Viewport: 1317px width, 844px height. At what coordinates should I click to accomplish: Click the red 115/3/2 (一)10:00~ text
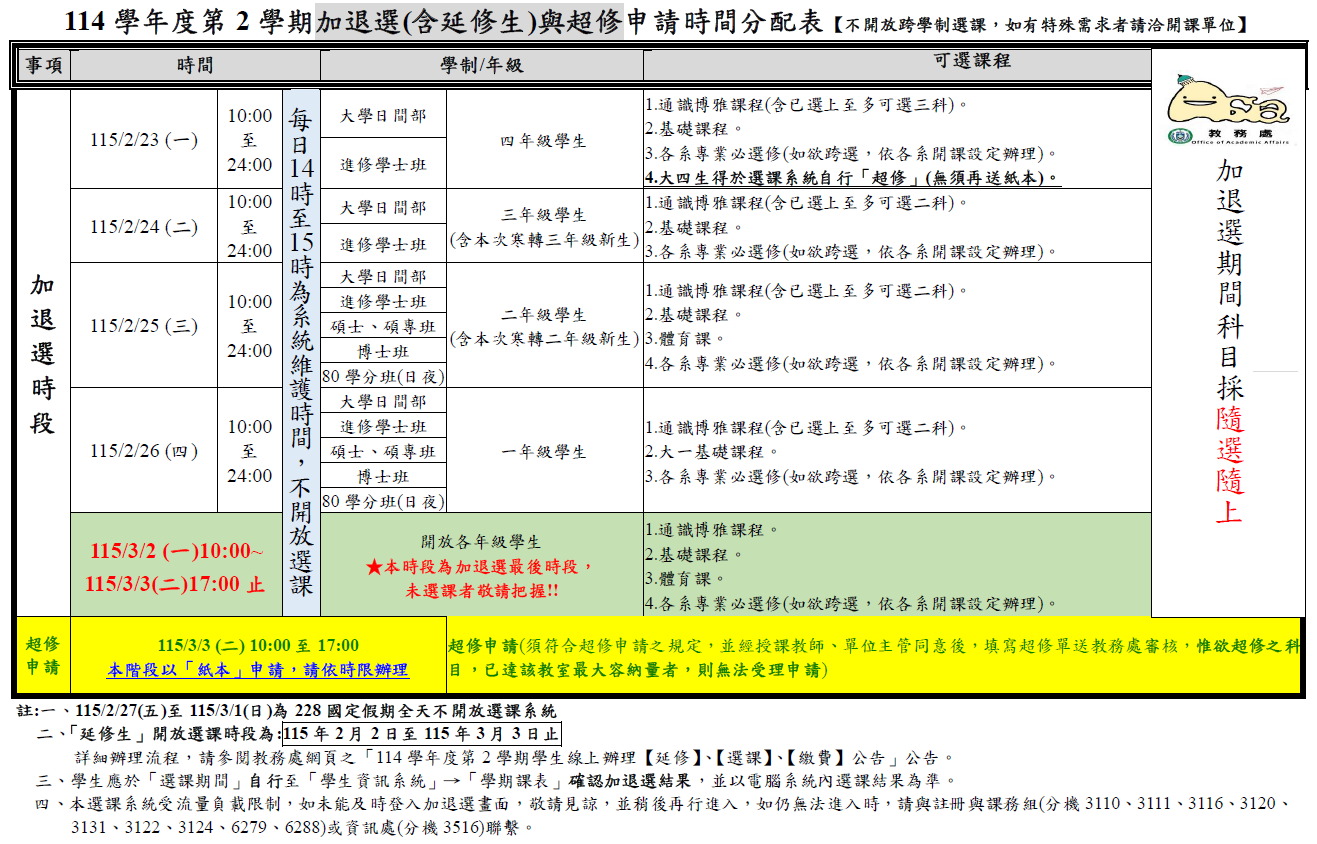point(177,551)
